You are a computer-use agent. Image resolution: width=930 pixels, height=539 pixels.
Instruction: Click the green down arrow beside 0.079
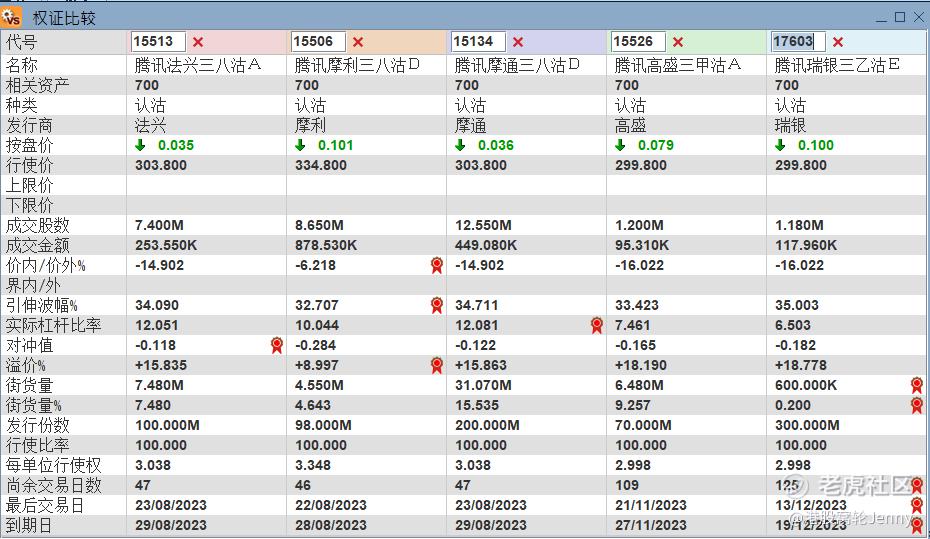coord(620,145)
